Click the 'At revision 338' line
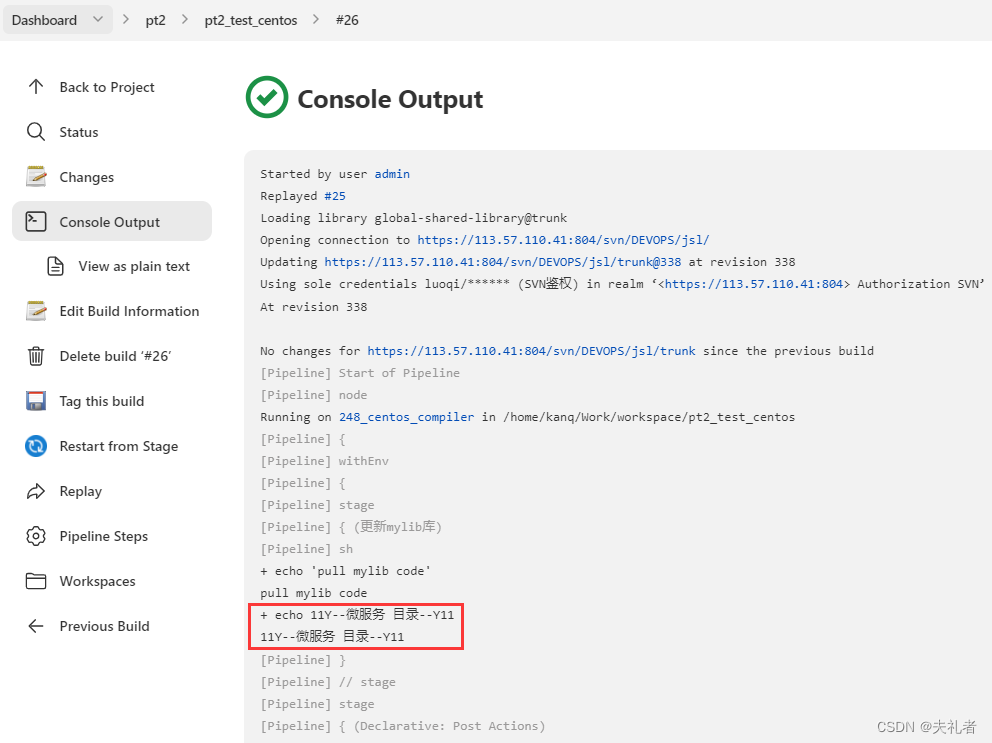Image resolution: width=992 pixels, height=743 pixels. 314,307
